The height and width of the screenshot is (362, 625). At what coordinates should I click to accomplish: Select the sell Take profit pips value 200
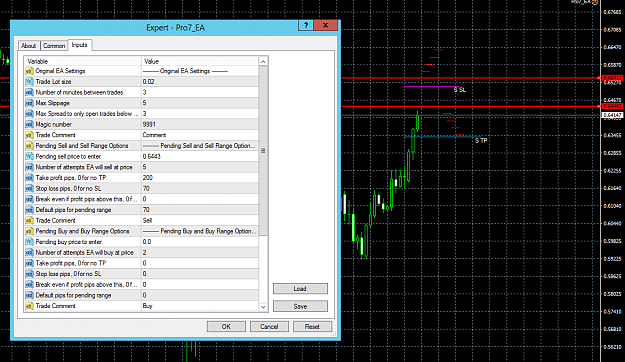coord(200,178)
